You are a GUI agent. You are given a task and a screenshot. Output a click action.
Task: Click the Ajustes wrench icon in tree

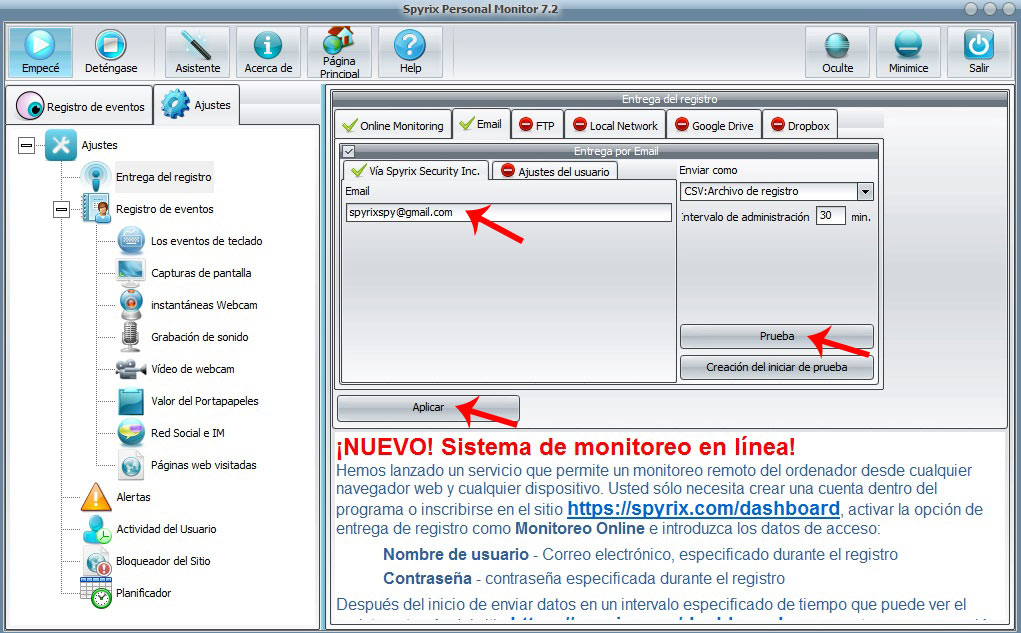tap(61, 145)
